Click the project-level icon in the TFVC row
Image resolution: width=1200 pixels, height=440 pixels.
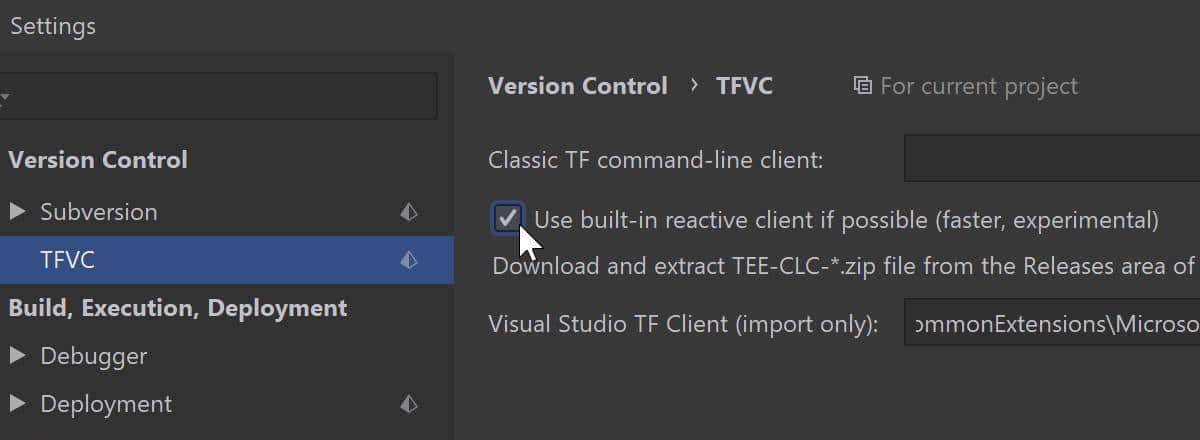pyautogui.click(x=408, y=260)
